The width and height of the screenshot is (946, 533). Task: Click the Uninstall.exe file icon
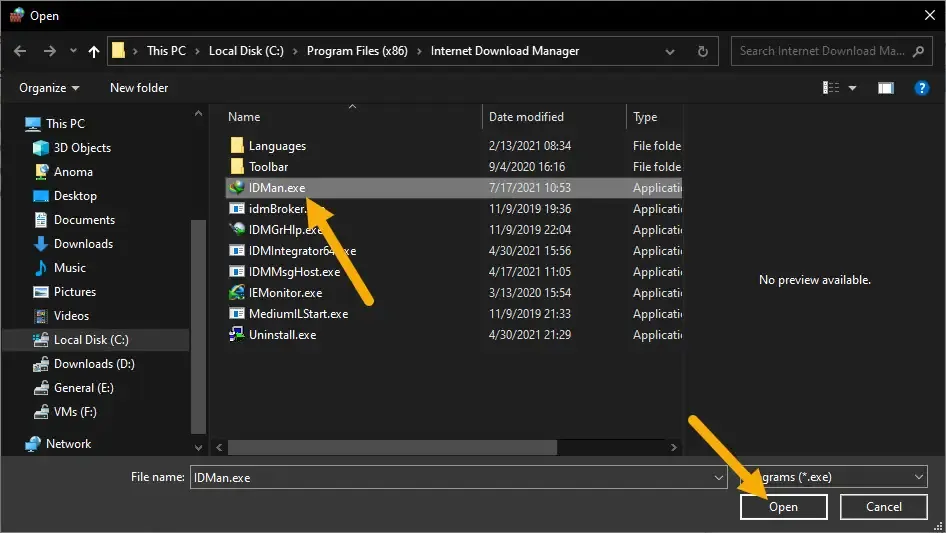click(x=237, y=335)
